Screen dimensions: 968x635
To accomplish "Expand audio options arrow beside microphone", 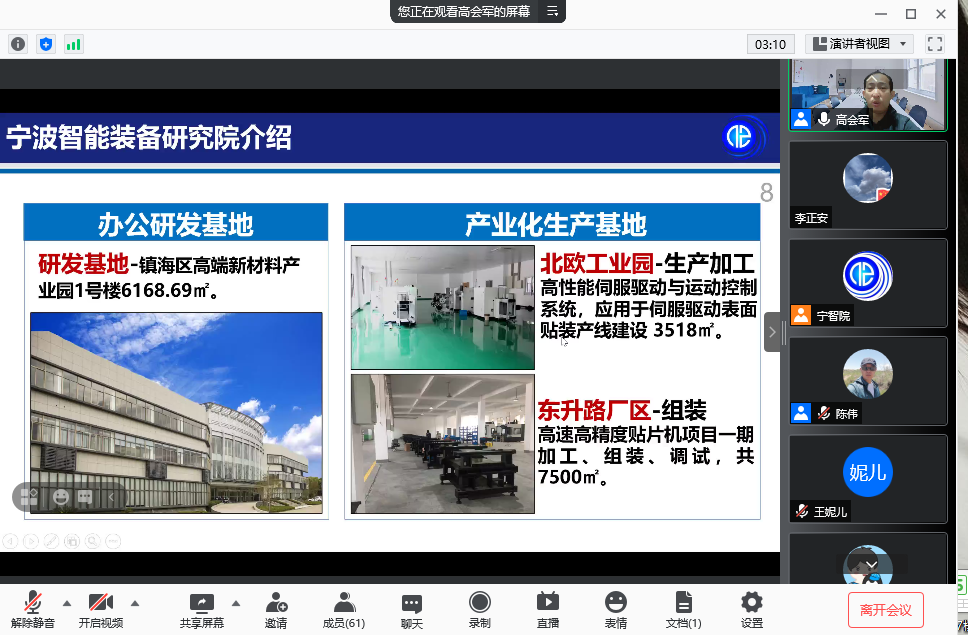I will (67, 603).
